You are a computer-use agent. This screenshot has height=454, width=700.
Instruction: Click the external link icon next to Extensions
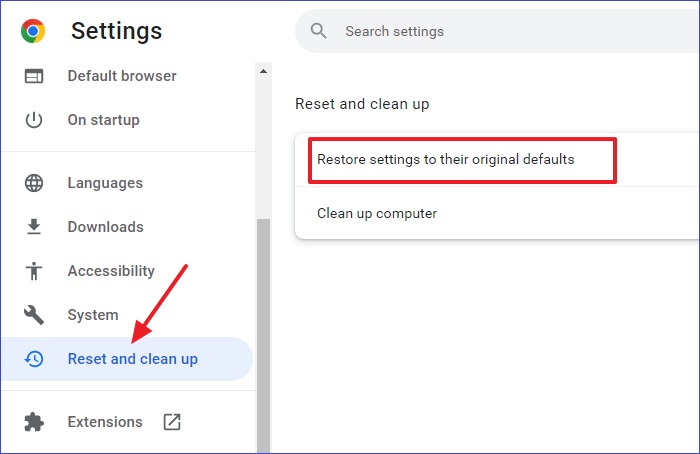172,422
